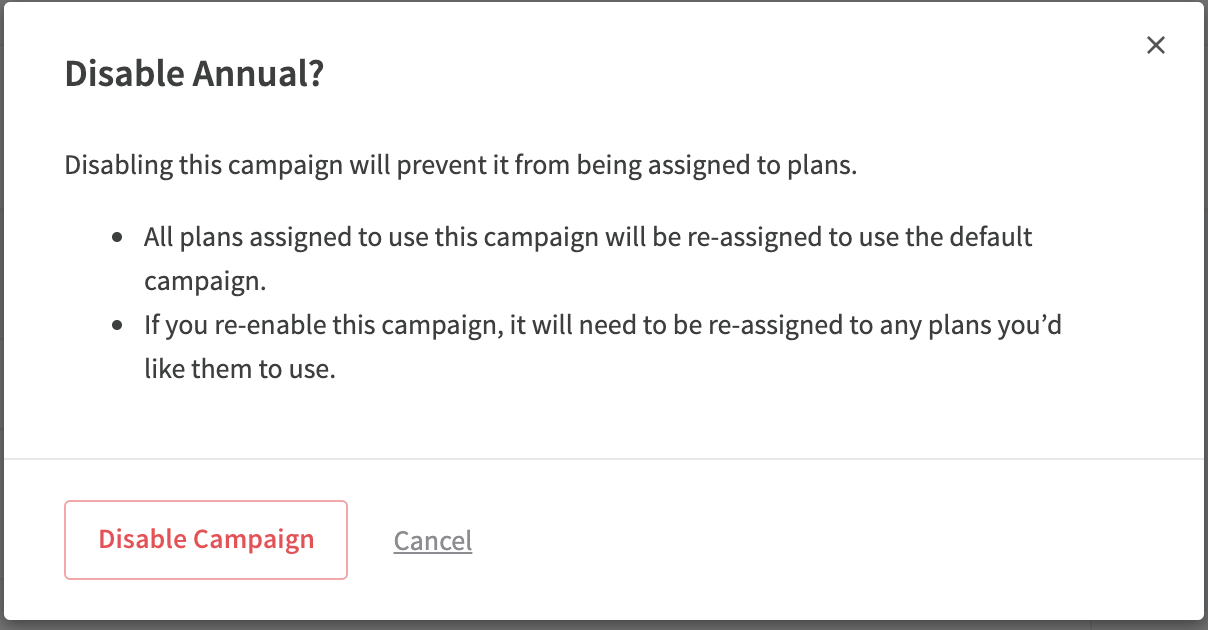Dismiss the dialog with the X icon
Screen dimensions: 1208x630
click(1156, 45)
